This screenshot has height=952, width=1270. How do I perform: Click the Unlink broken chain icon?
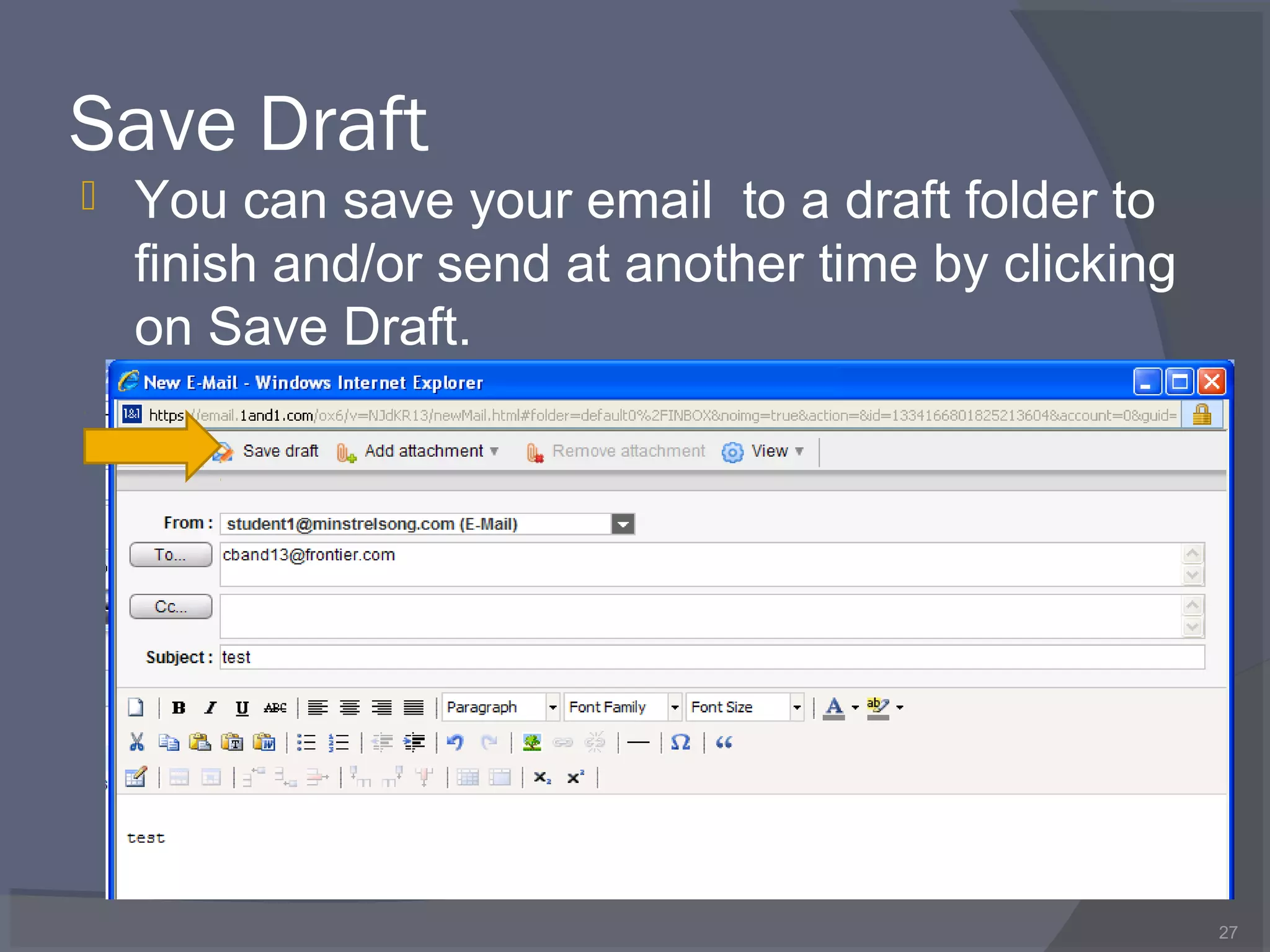595,742
